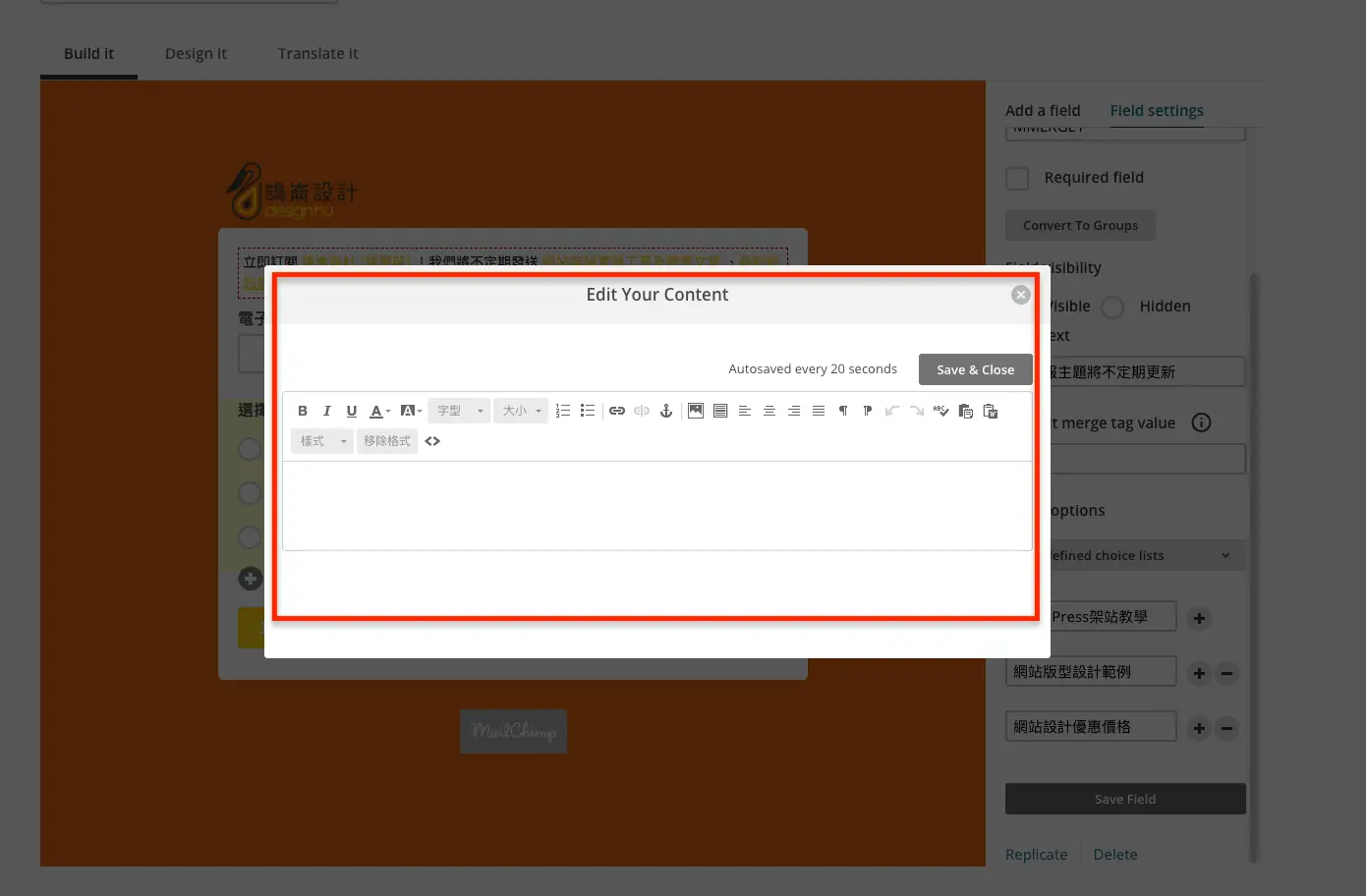Viewport: 1366px width, 896px height.
Task: Align text right in the editor
Action: pos(794,411)
